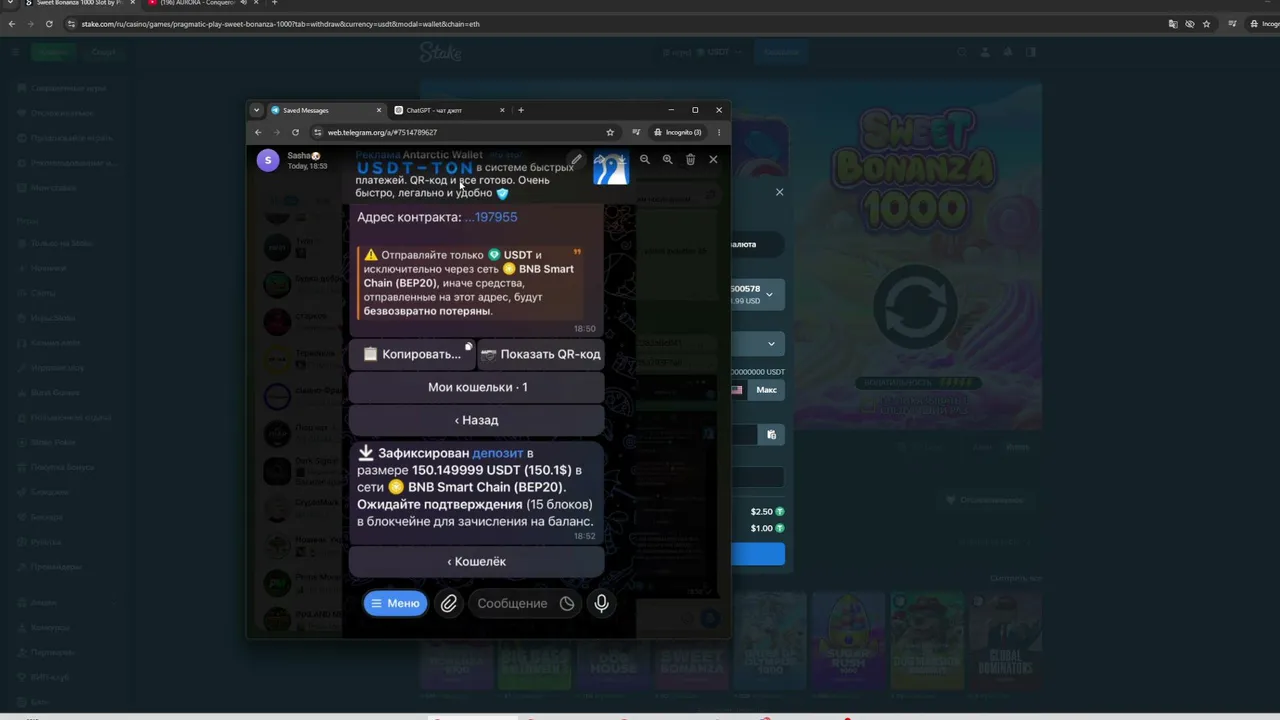This screenshot has height=720, width=1280.
Task: Close the Saved Messages tab
Action: 378,110
